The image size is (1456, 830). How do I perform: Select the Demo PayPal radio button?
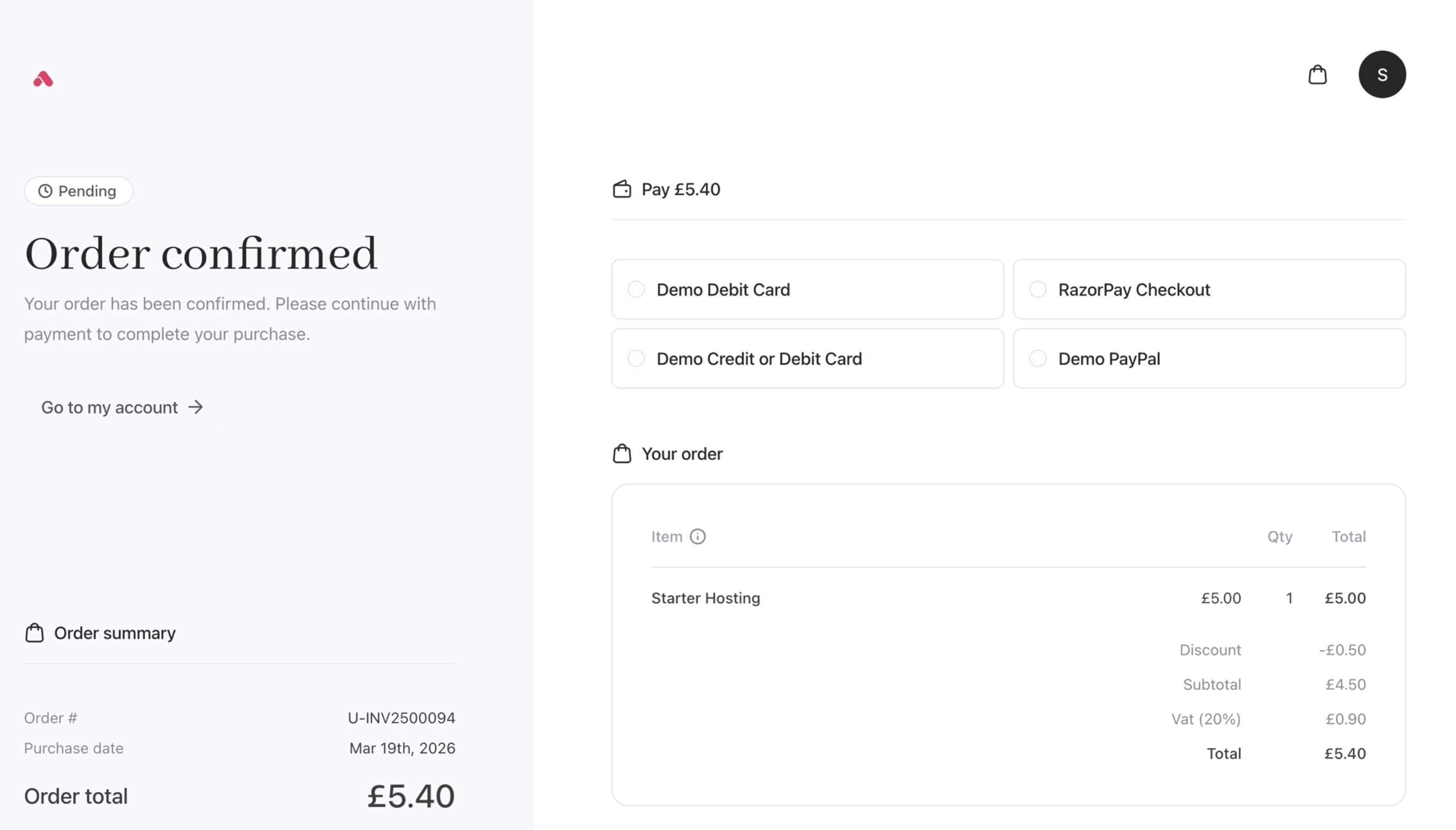1038,358
